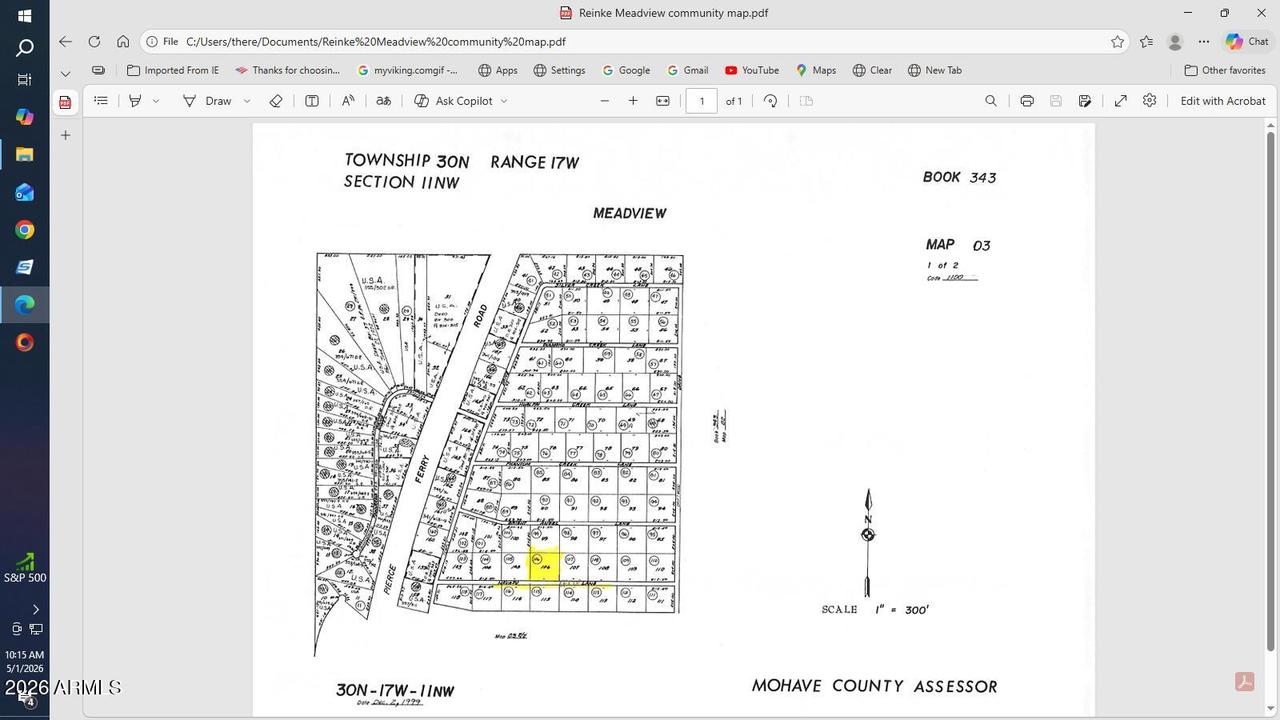Open PDF viewer settings gear

[1150, 101]
